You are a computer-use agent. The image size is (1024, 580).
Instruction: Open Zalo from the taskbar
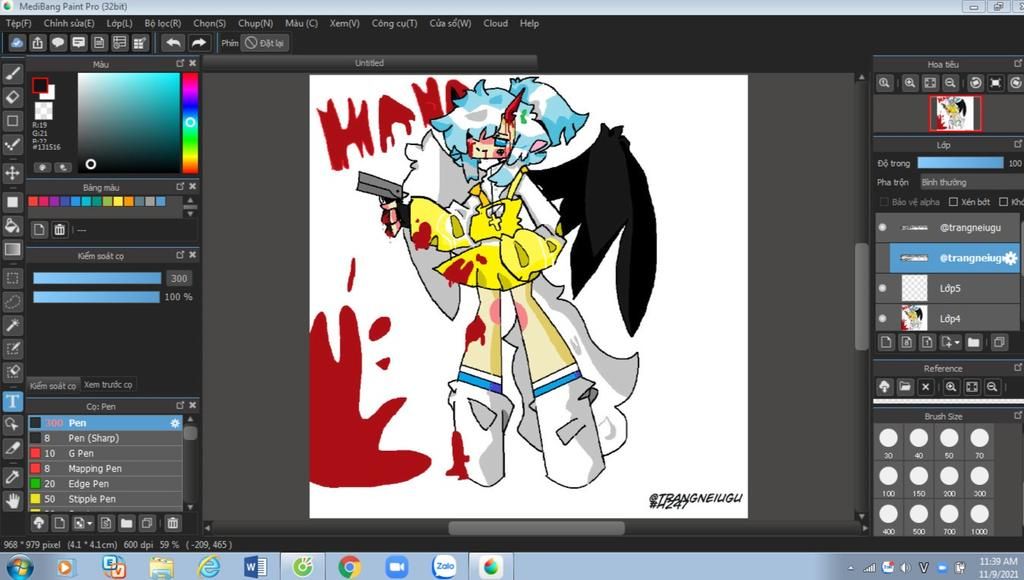pyautogui.click(x=445, y=566)
